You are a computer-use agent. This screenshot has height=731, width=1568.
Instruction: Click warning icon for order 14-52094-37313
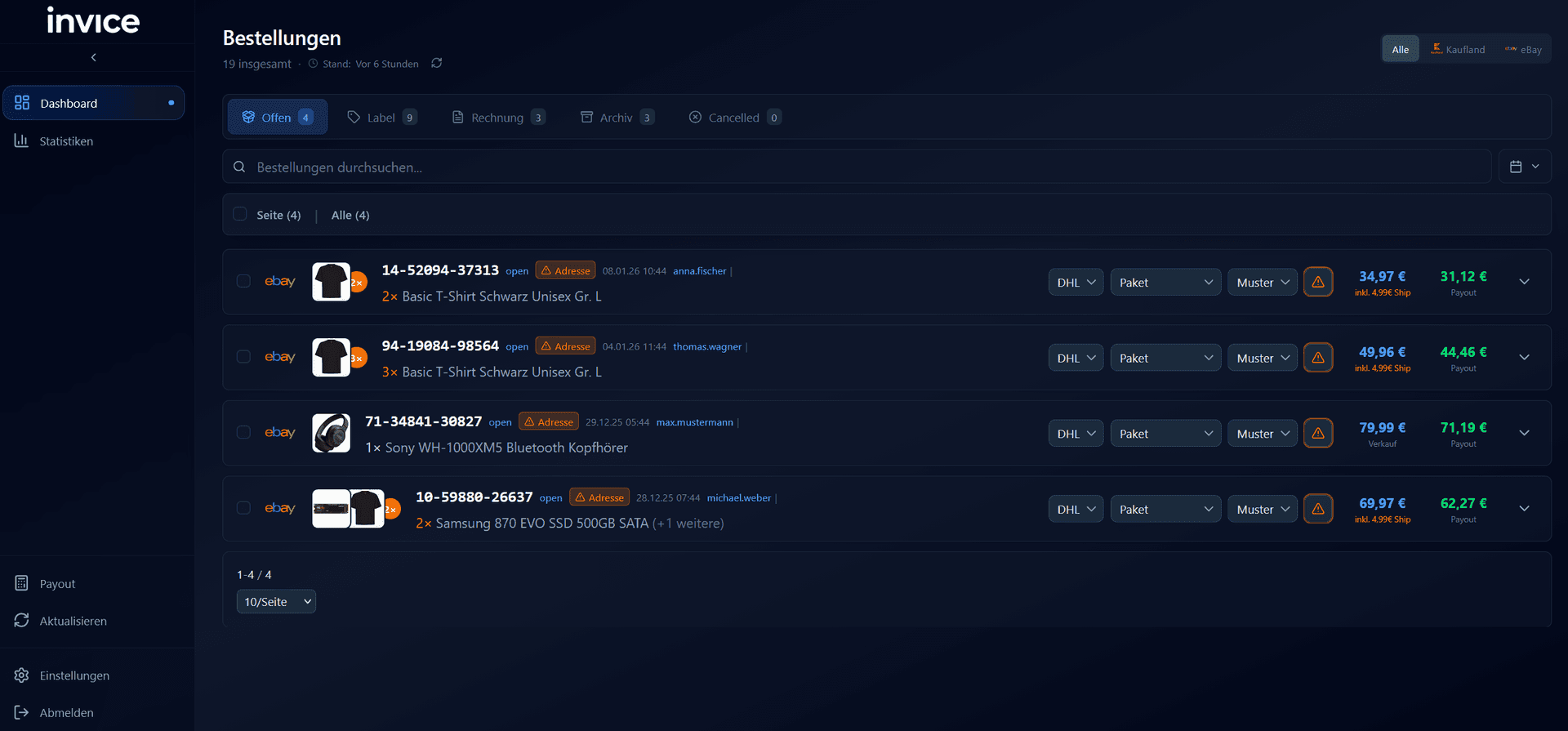pyautogui.click(x=1317, y=283)
